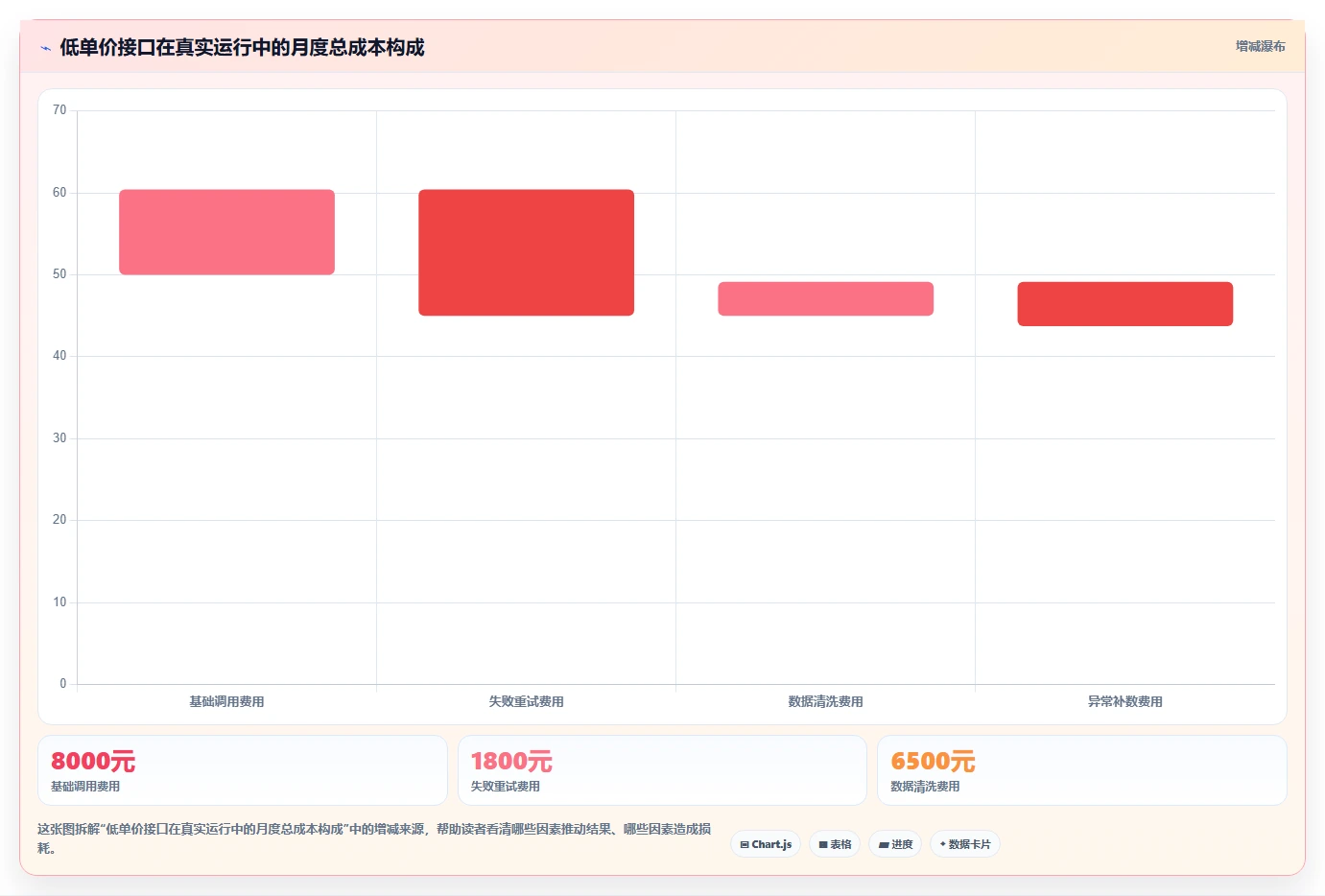The image size is (1325, 896).
Task: Click 失败重试费用 caption under 1800元
Action: 506,787
